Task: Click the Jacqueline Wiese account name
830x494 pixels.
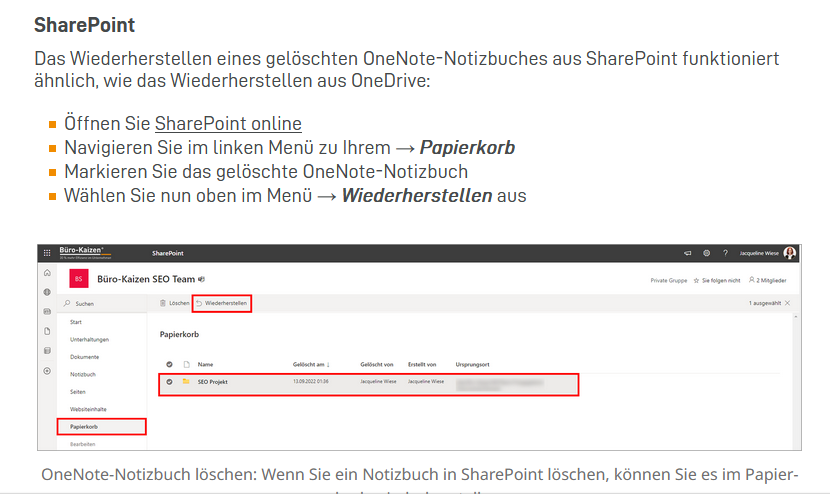Action: pyautogui.click(x=759, y=253)
